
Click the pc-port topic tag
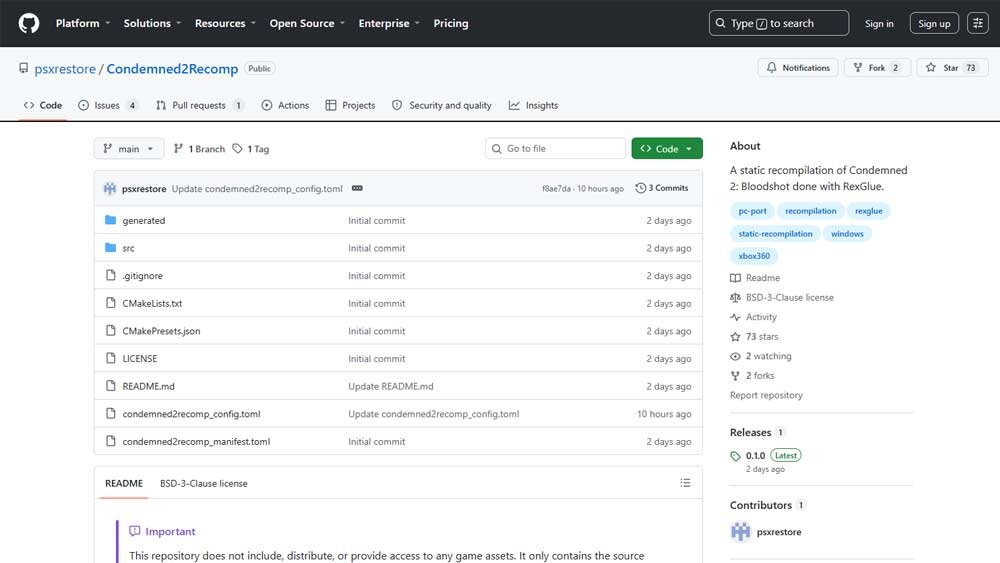click(x=752, y=211)
